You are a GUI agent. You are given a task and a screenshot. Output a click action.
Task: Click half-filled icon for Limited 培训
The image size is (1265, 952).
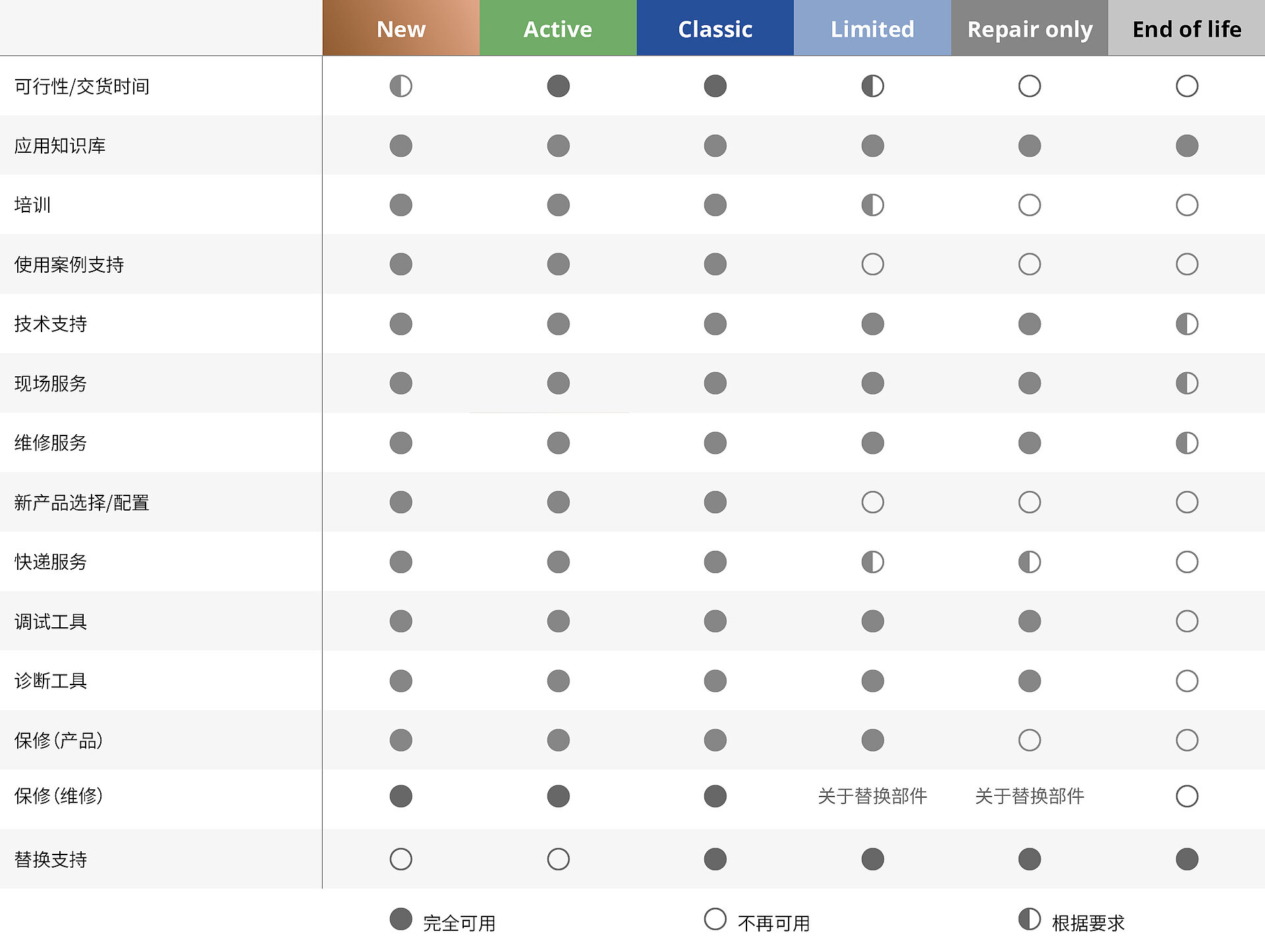point(872,205)
